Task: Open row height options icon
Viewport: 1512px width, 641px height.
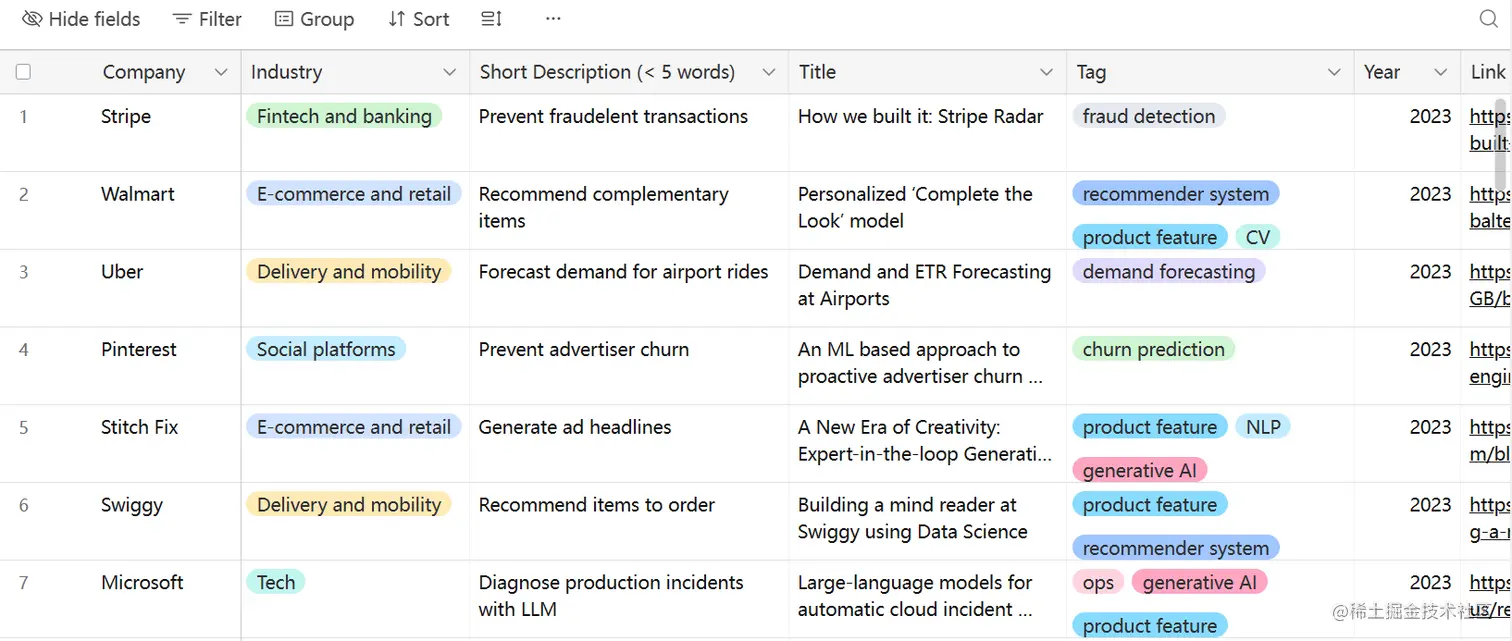Action: 491,19
